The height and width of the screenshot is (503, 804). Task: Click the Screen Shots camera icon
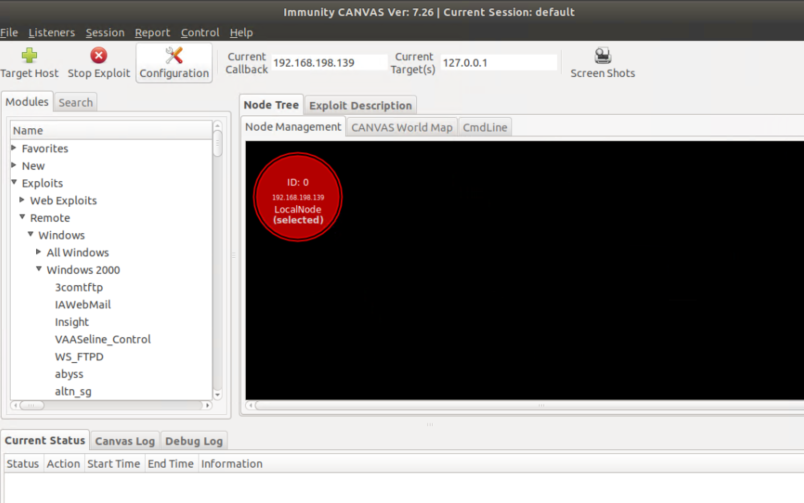click(x=602, y=55)
